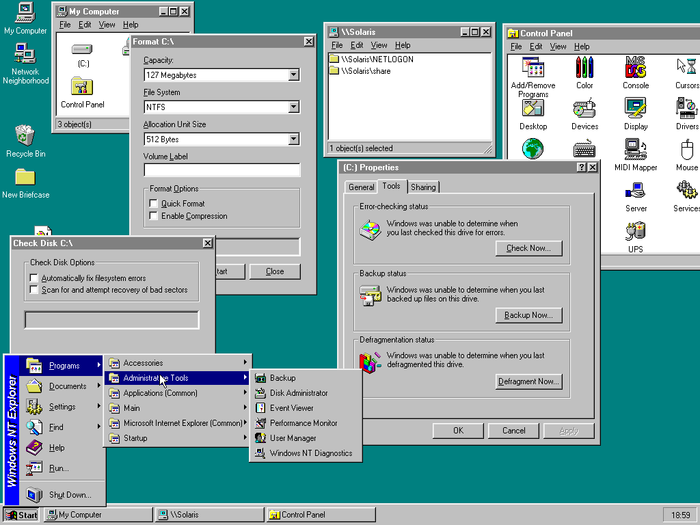700x525 pixels.
Task: Open the Color control panel icon
Action: pos(585,69)
